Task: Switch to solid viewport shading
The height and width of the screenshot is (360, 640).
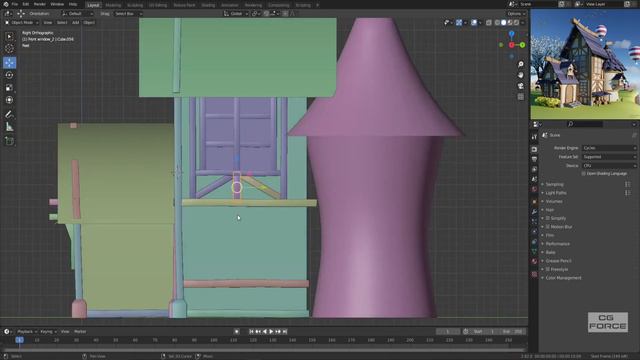Action: pos(504,23)
